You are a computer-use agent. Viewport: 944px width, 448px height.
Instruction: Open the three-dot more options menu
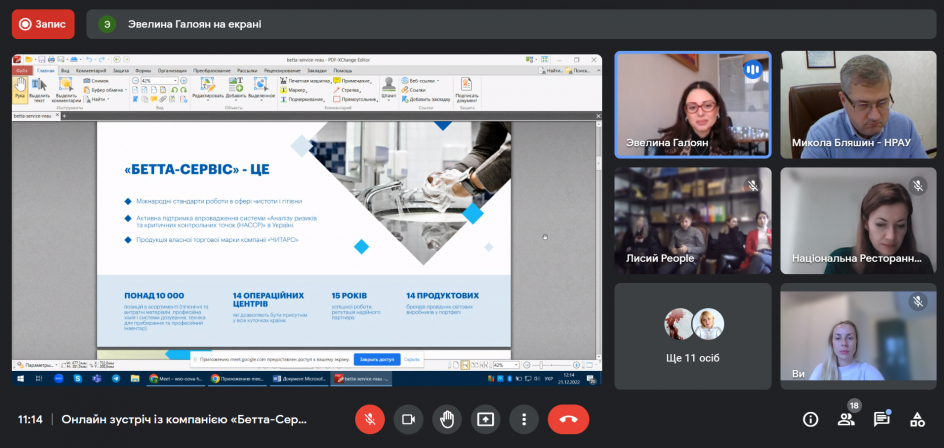click(524, 419)
